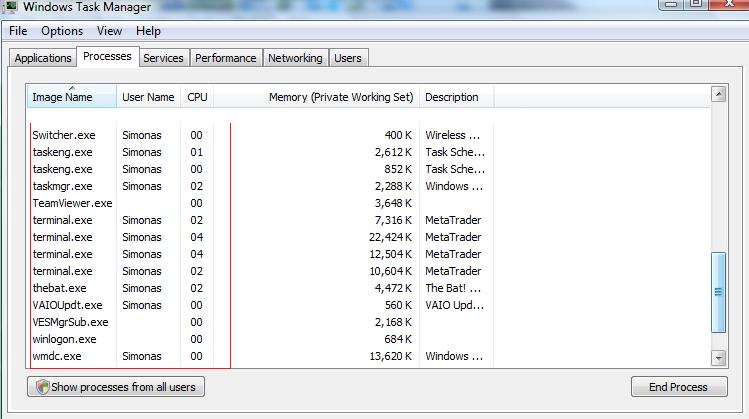The image size is (749, 419).
Task: Click 'VAIO Upd...' description cell
Action: pyautogui.click(x=455, y=305)
